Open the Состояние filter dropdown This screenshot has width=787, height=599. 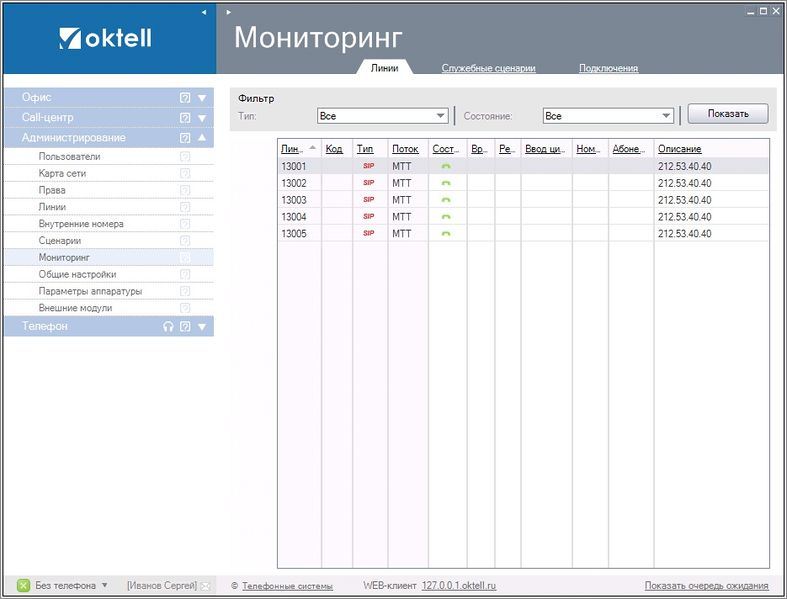[x=608, y=116]
